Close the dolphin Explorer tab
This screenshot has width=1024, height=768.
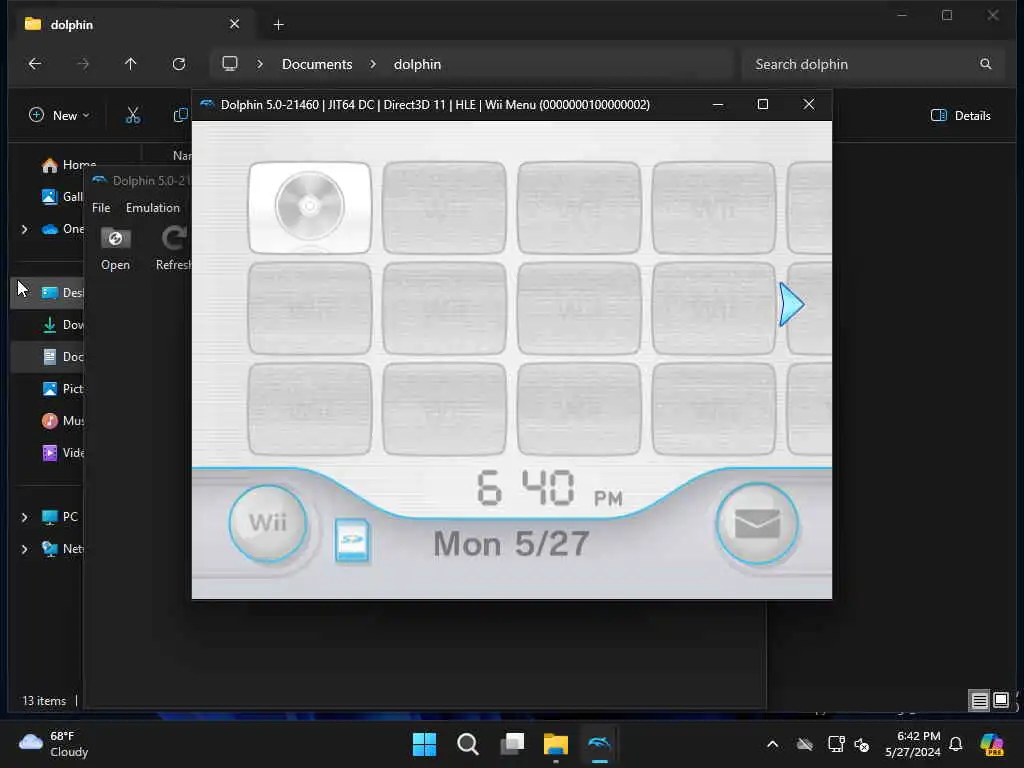click(234, 24)
